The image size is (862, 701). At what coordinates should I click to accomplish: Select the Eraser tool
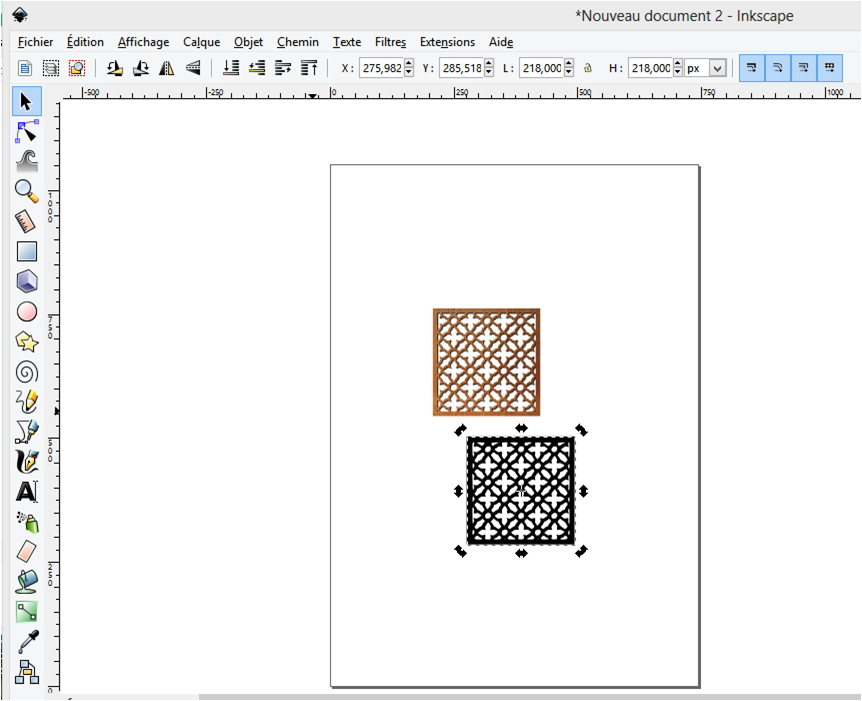click(x=26, y=551)
